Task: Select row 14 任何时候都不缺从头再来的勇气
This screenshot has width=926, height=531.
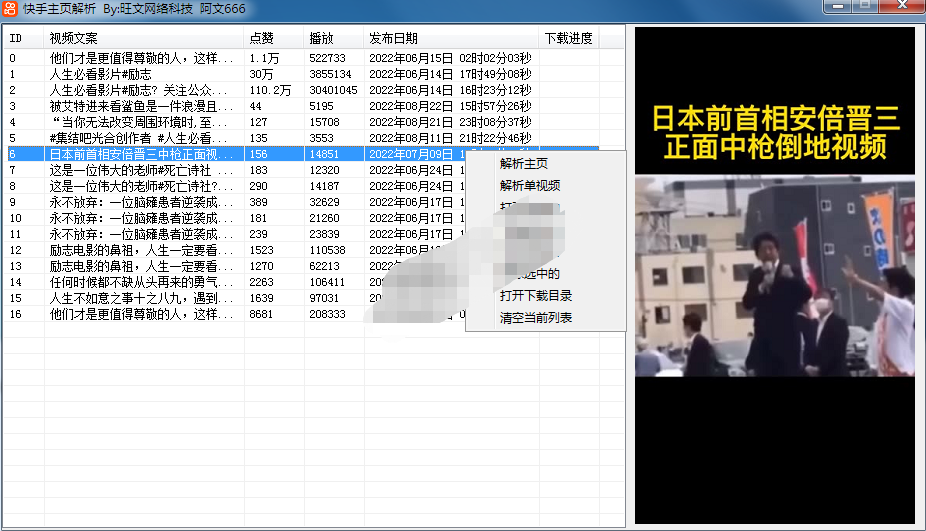Action: point(140,282)
